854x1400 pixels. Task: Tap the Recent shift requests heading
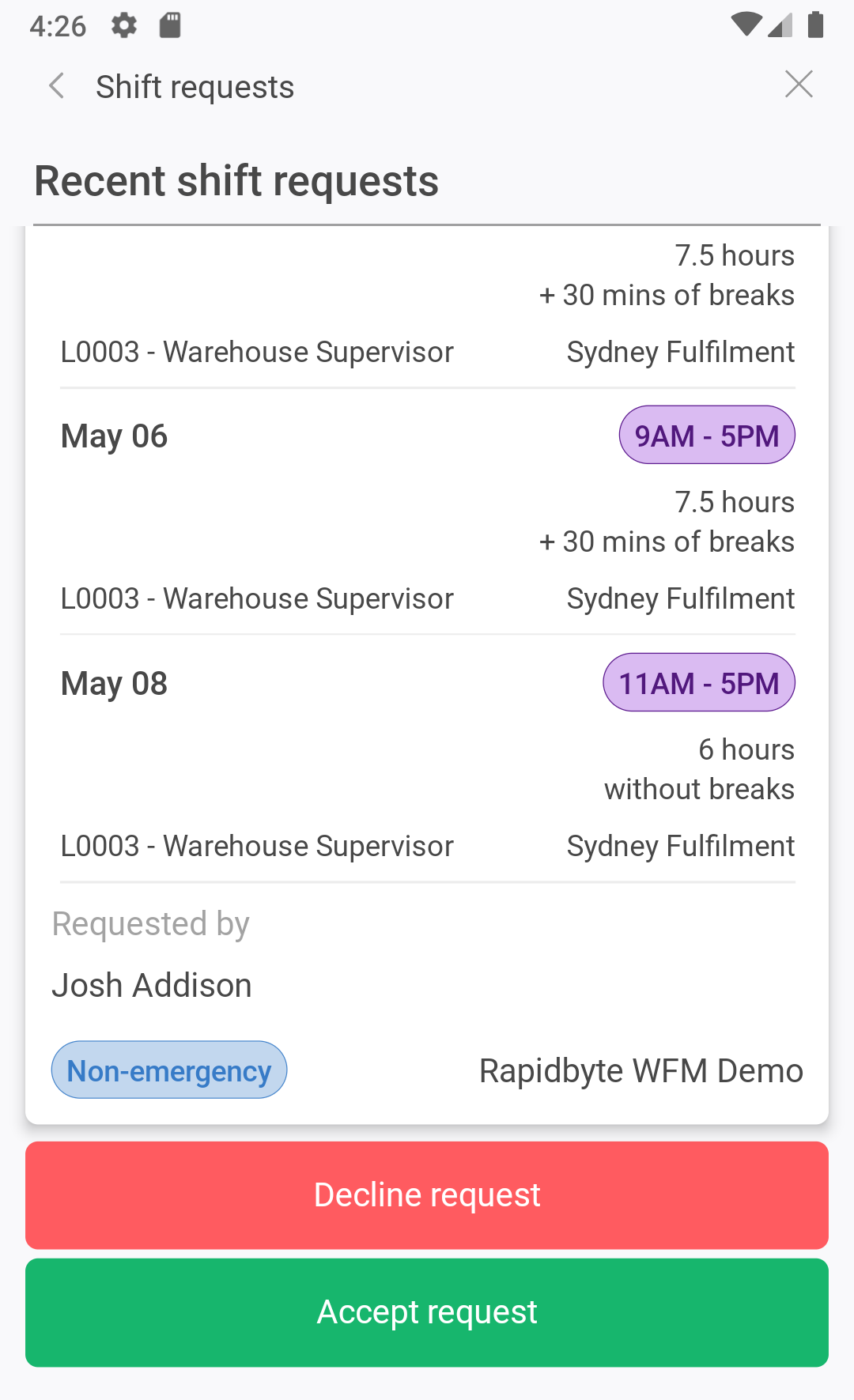(x=236, y=181)
